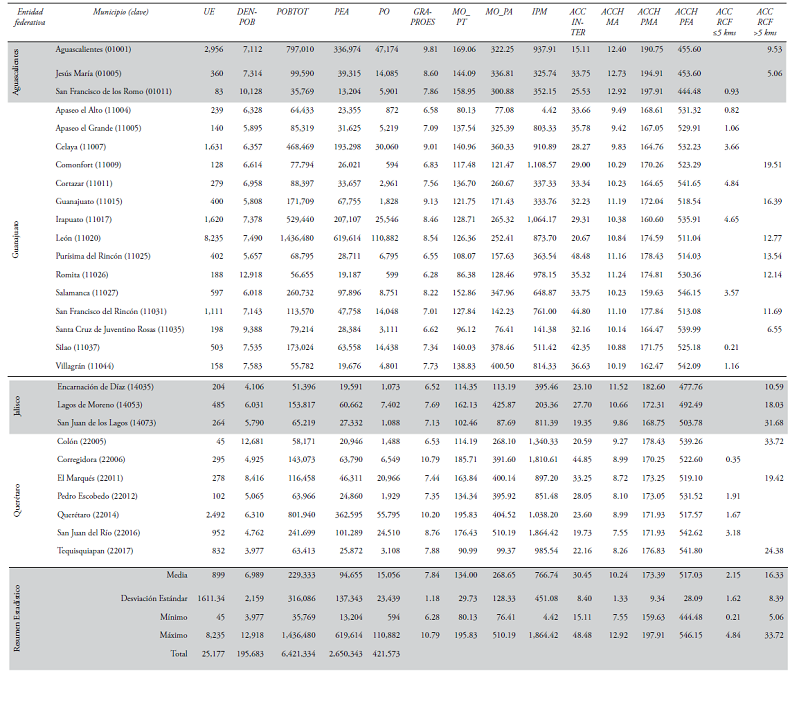Select the Aguascalientes (01001) row label
The width and height of the screenshot is (790, 709).
pos(94,48)
